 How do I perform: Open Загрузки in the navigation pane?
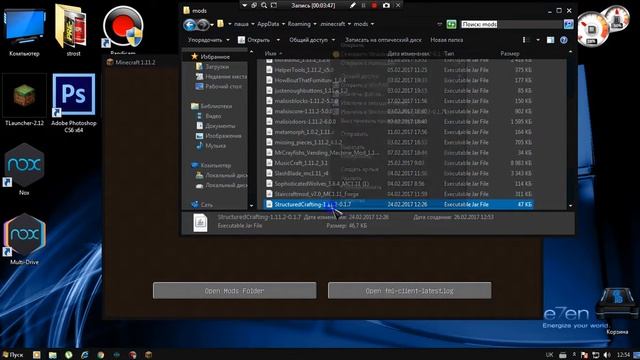[217, 67]
